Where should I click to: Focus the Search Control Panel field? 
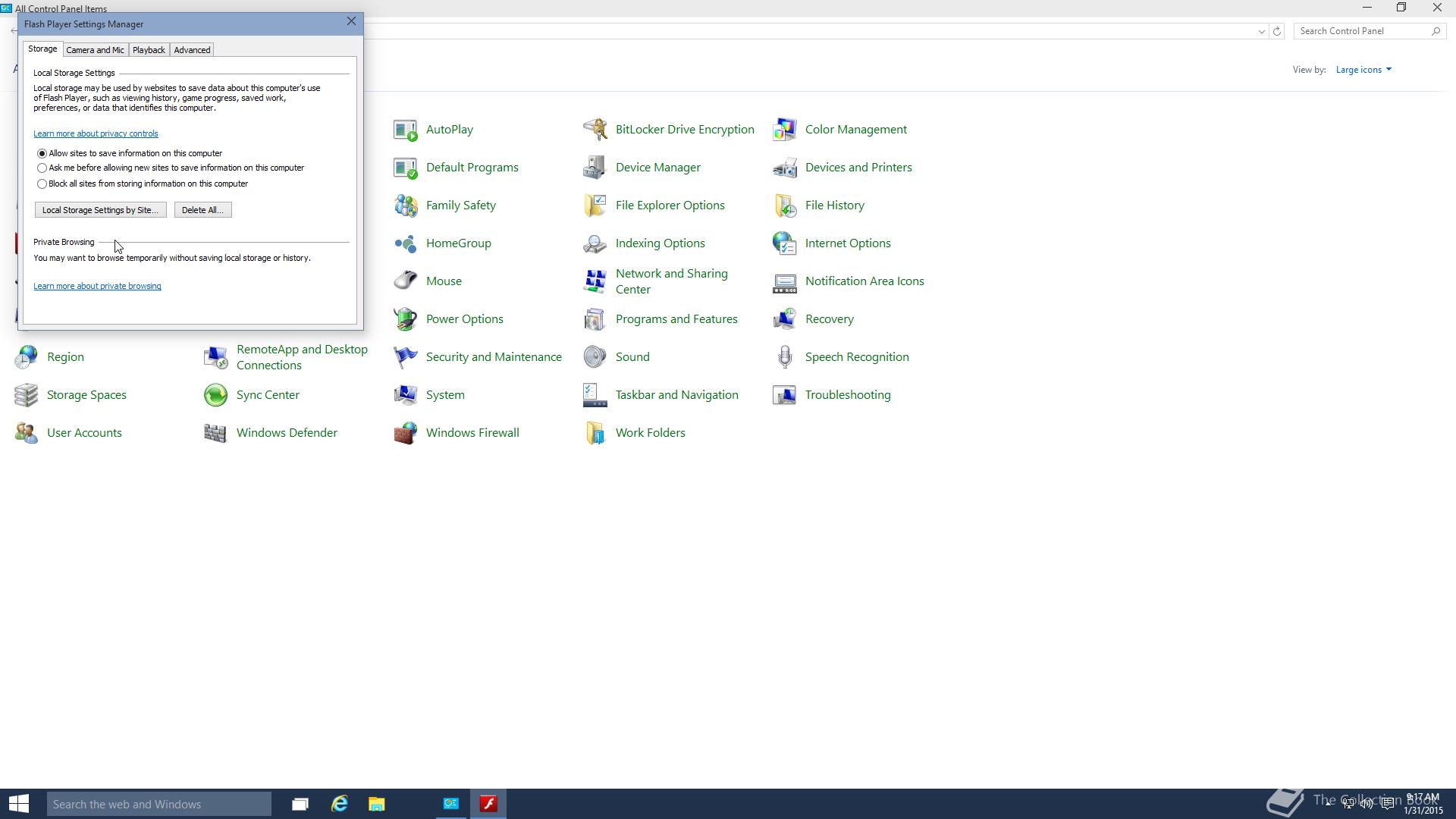coord(1362,31)
